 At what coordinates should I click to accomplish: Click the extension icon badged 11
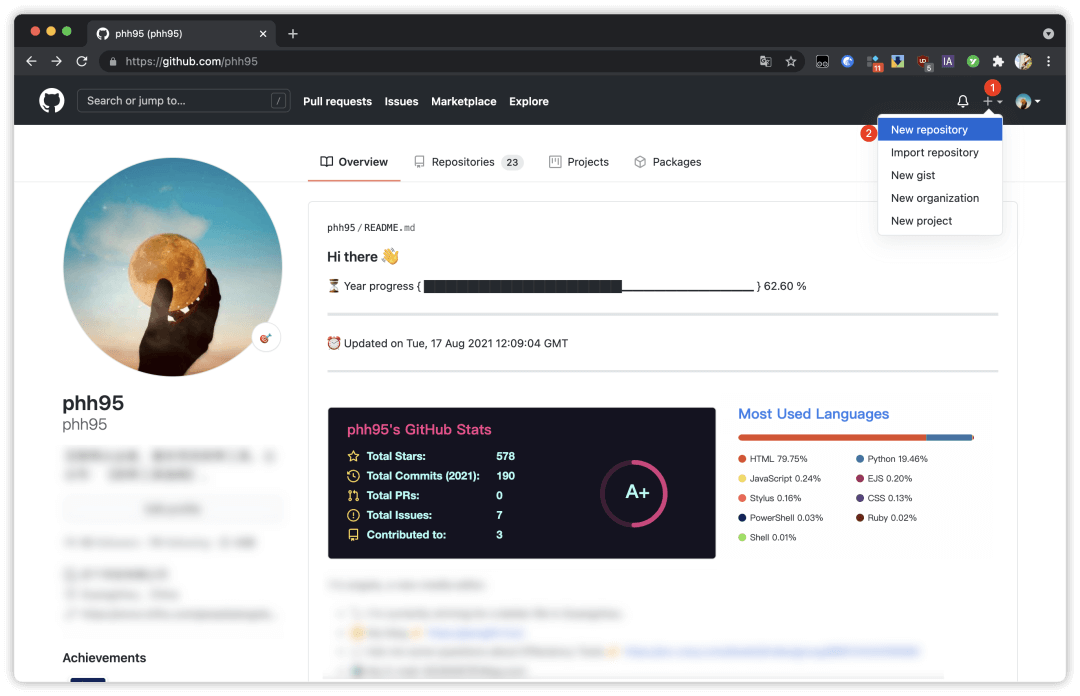874,63
